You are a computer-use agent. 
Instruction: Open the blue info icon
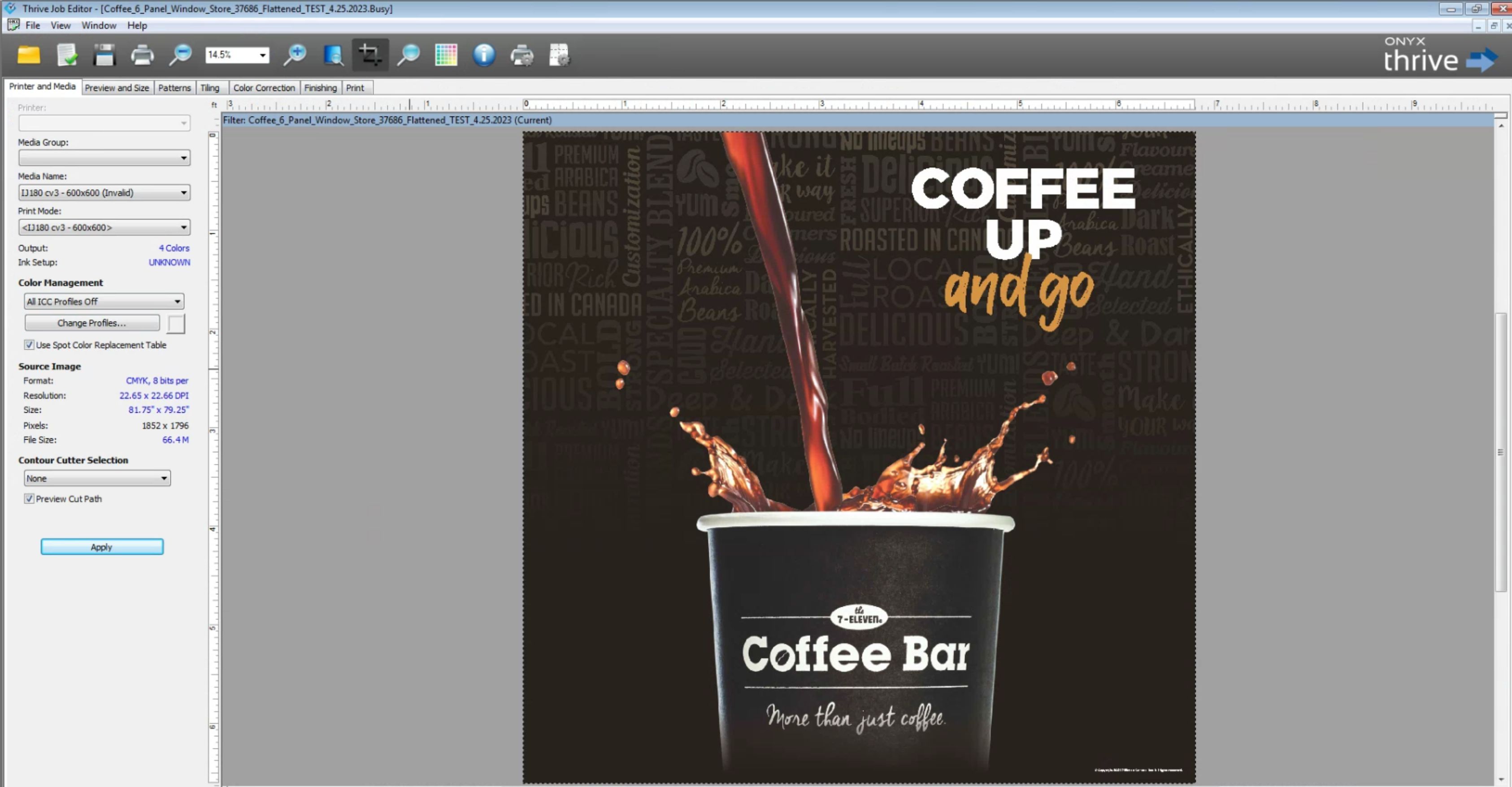(484, 55)
